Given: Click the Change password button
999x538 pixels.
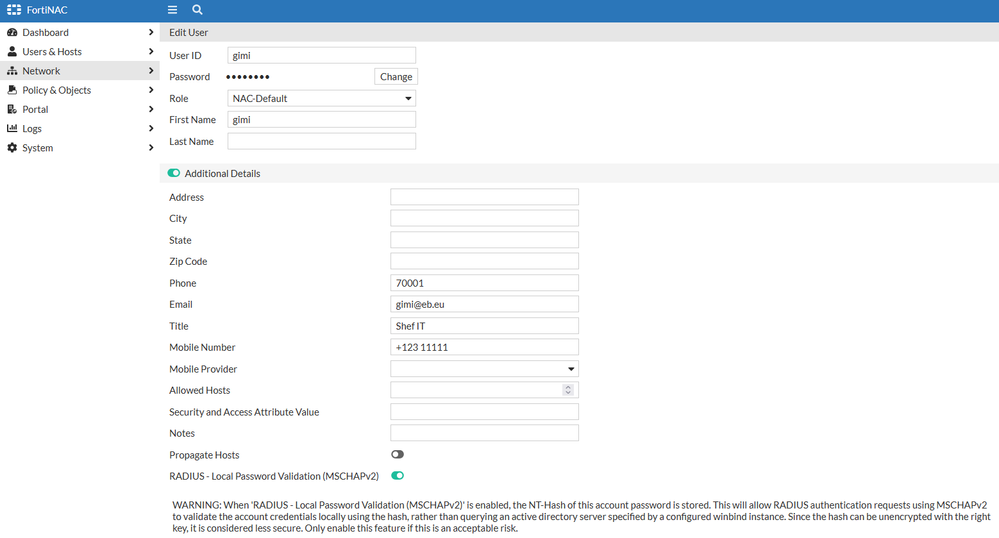Looking at the screenshot, I should point(396,77).
